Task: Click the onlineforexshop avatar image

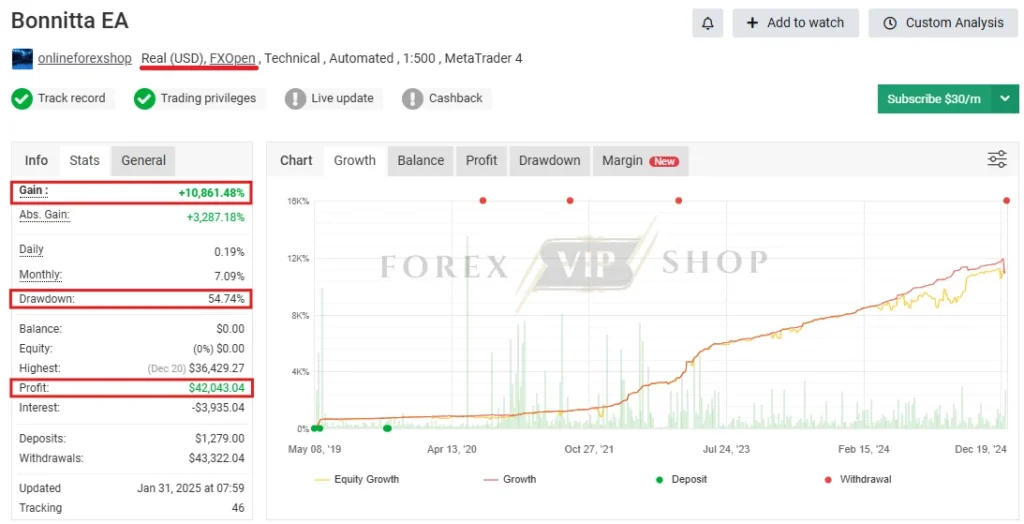Action: [22, 58]
